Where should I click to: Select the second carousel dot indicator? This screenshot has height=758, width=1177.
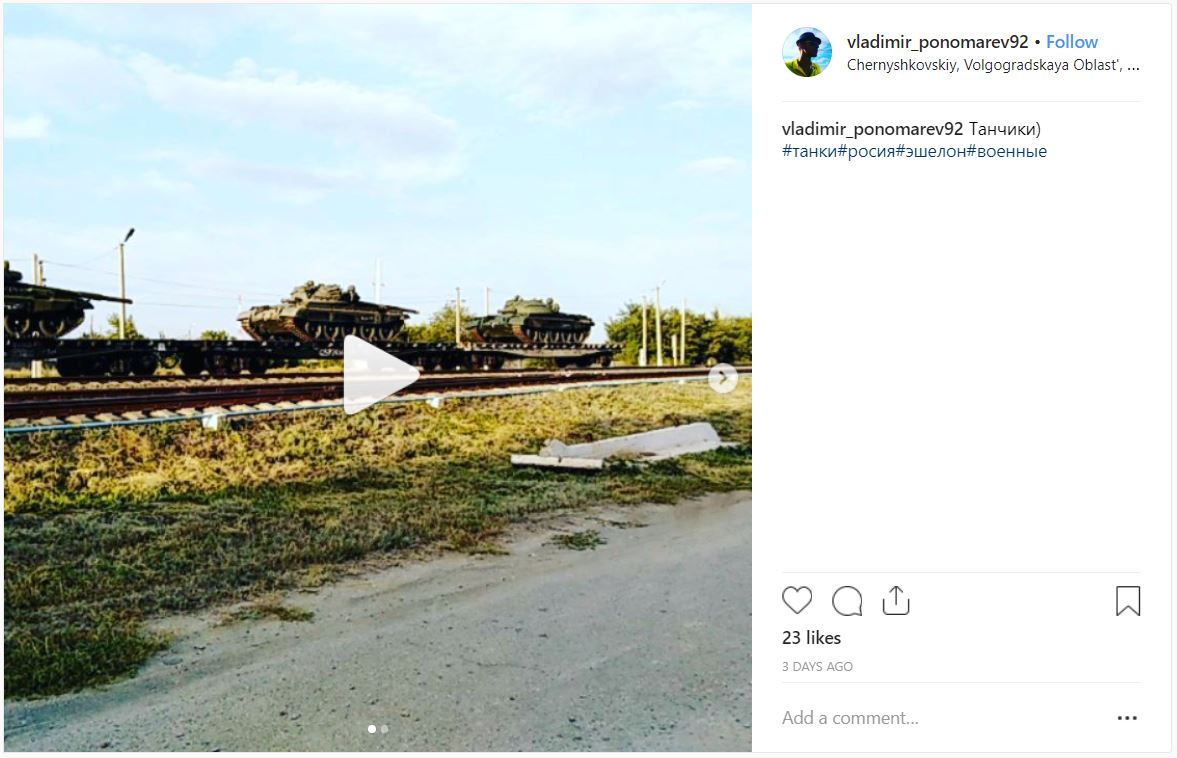point(384,729)
